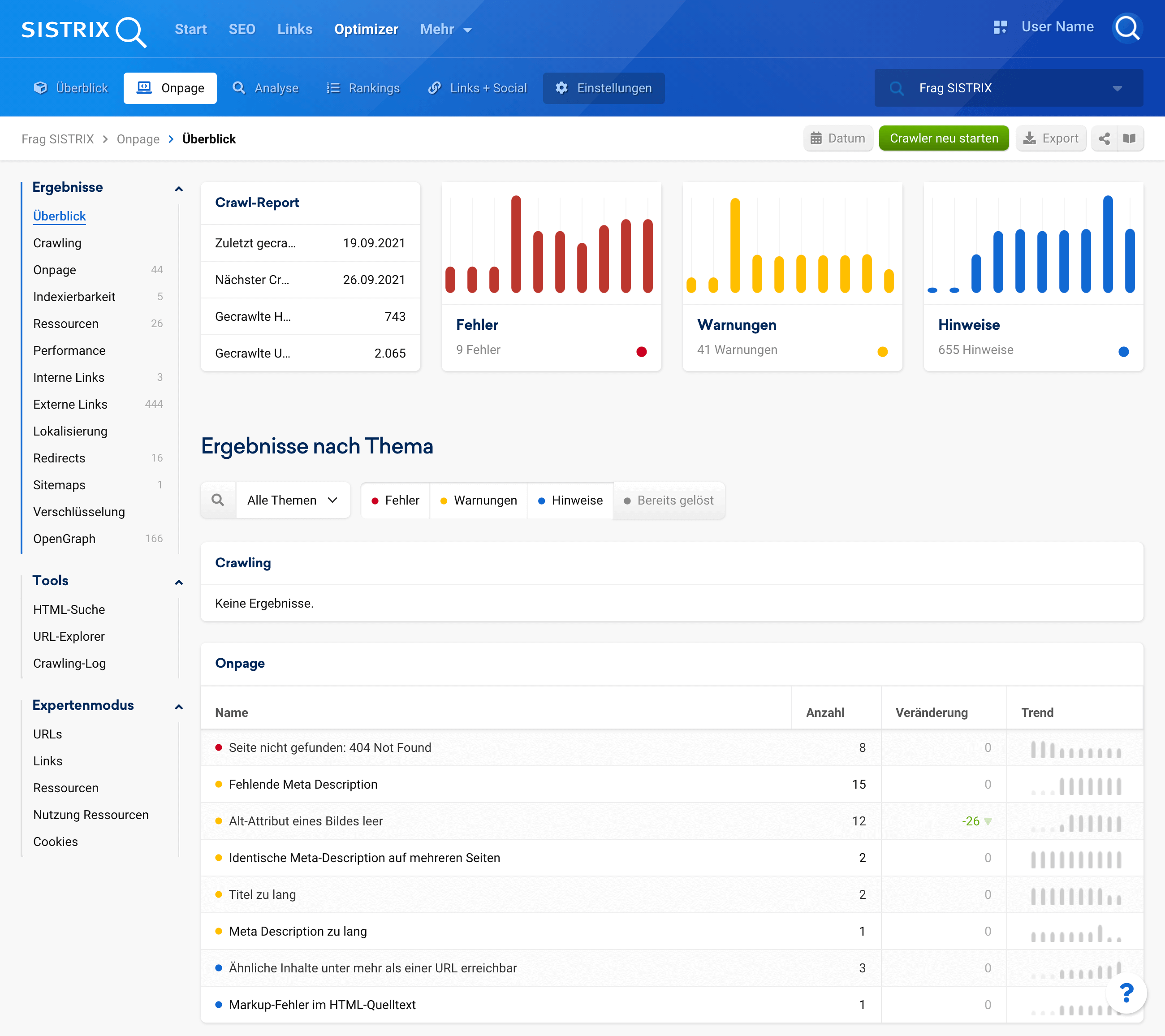The width and height of the screenshot is (1165, 1036).
Task: Open the Datum calendar picker
Action: (x=838, y=138)
